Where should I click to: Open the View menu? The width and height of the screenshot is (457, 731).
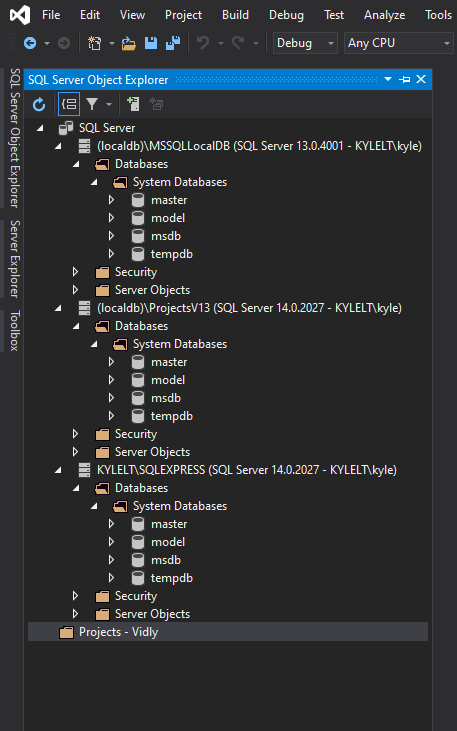pyautogui.click(x=132, y=15)
